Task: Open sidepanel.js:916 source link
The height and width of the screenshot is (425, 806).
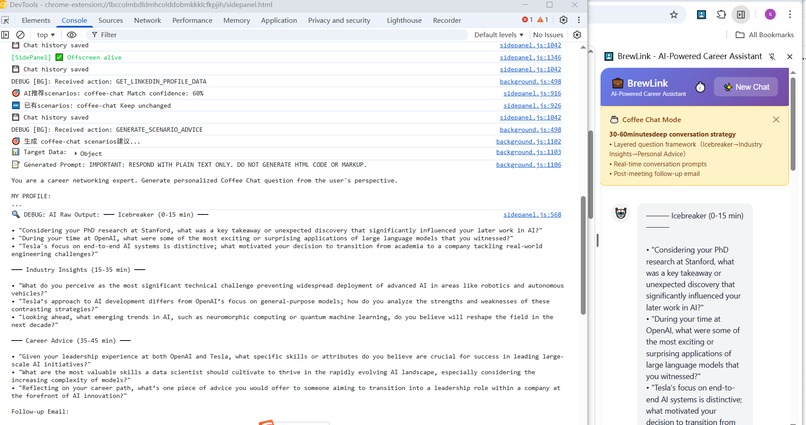Action: (532, 94)
